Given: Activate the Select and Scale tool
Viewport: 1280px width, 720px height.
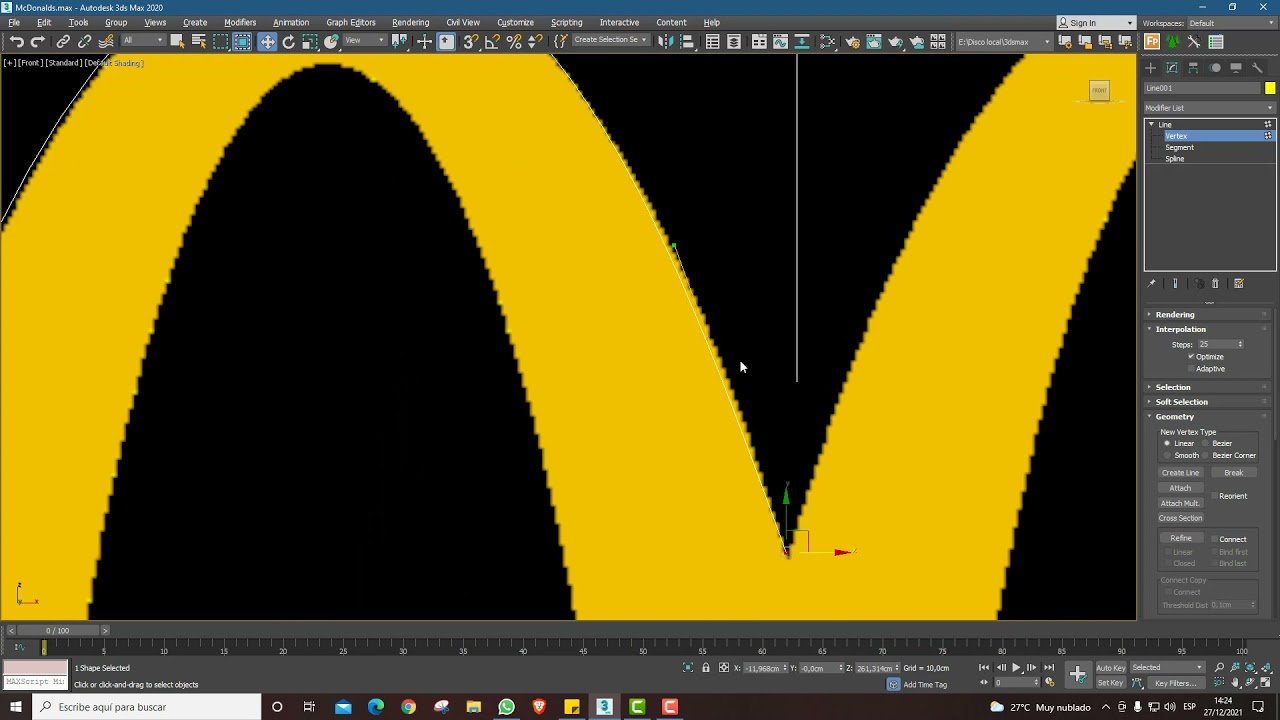Looking at the screenshot, I should 310,42.
